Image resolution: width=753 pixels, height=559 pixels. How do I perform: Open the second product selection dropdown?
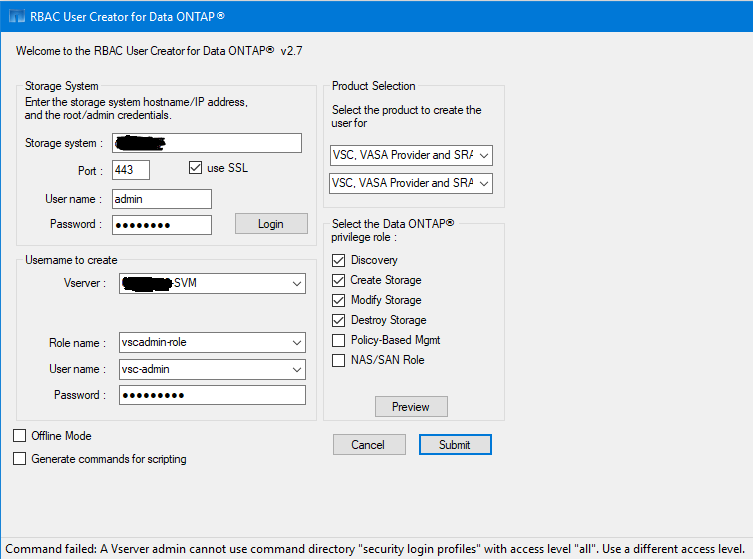[484, 183]
